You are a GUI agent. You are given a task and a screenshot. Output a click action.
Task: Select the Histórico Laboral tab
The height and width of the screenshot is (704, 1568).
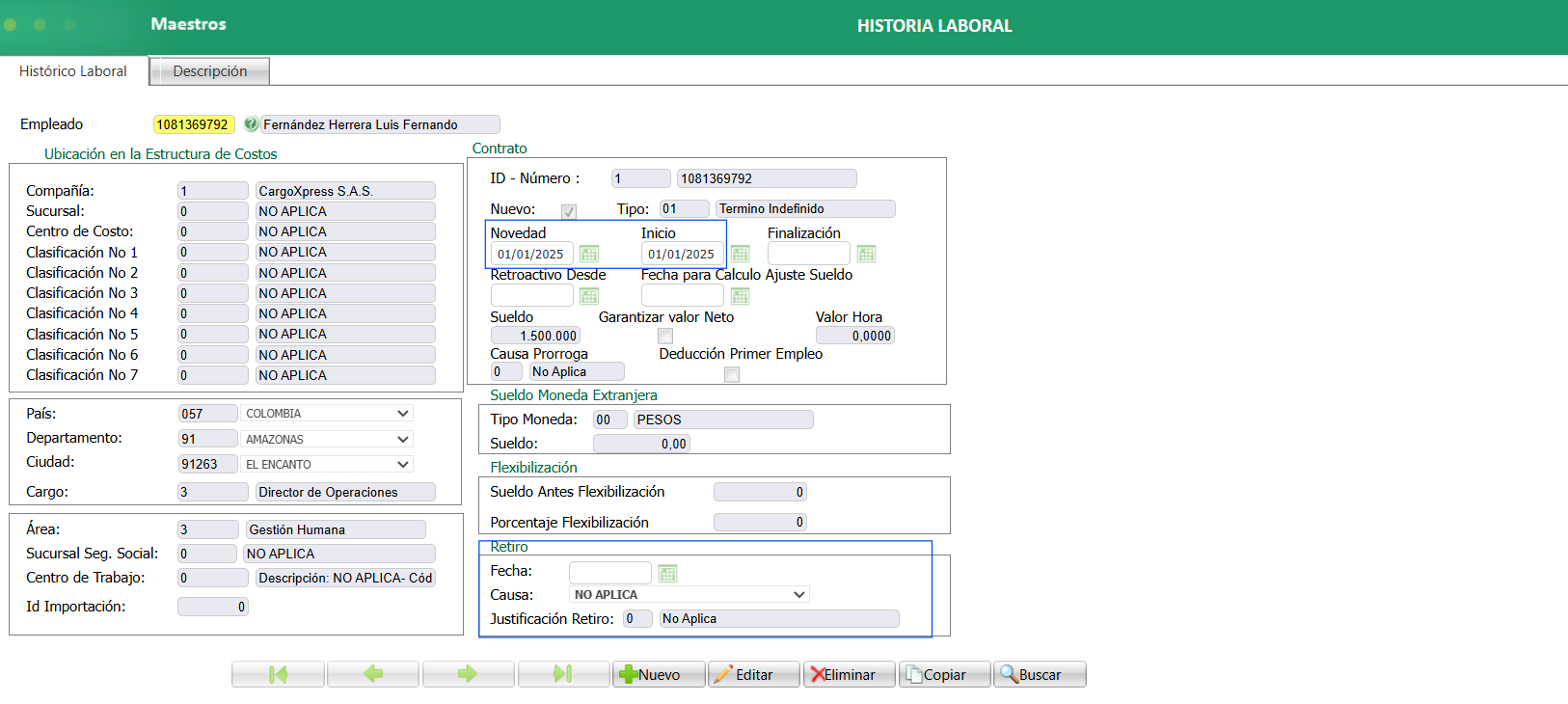(x=73, y=71)
